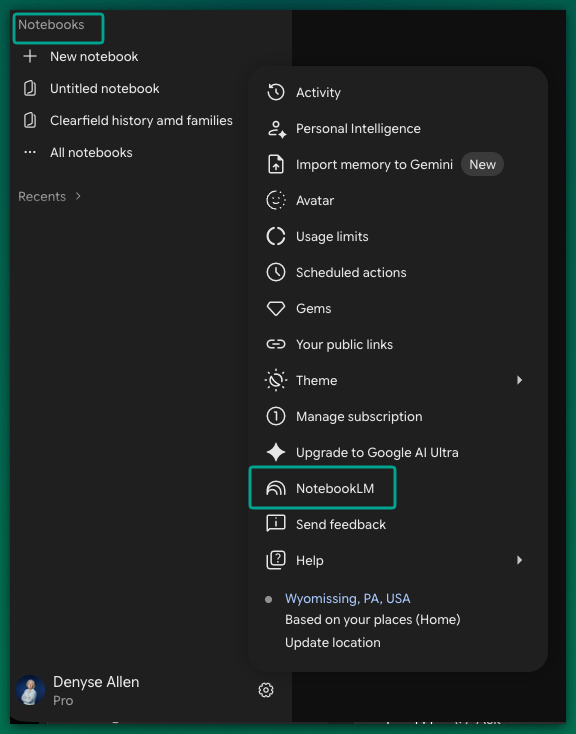Open settings with the gear icon
The width and height of the screenshot is (576, 734).
point(266,690)
